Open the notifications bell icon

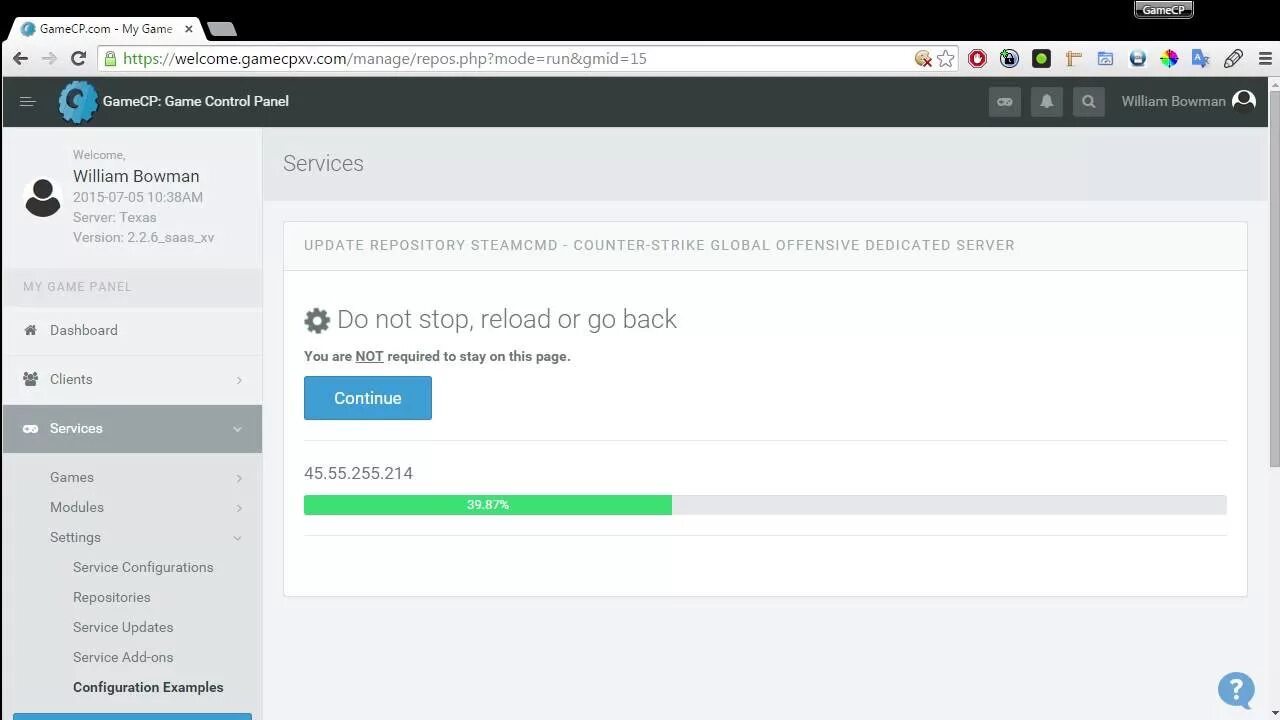point(1047,101)
